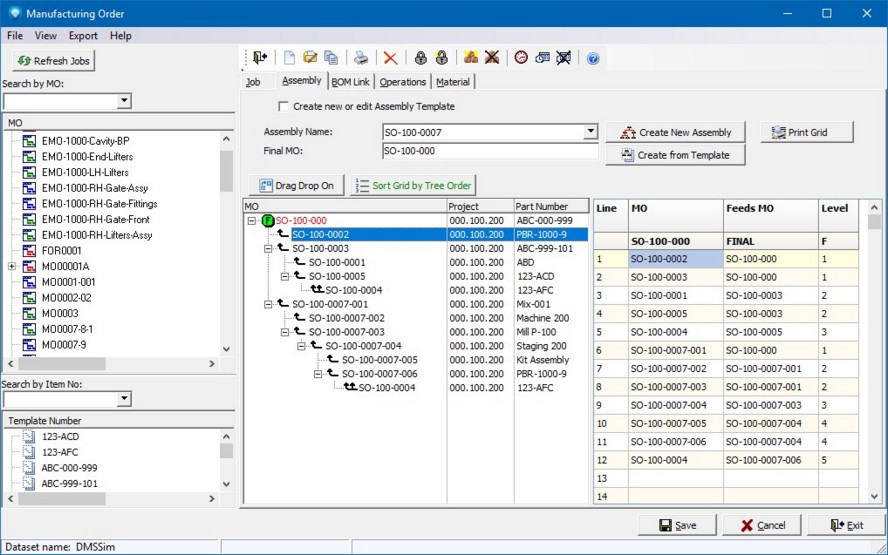The height and width of the screenshot is (555, 888).
Task: Click the exit door toolbar icon
Action: (x=260, y=58)
